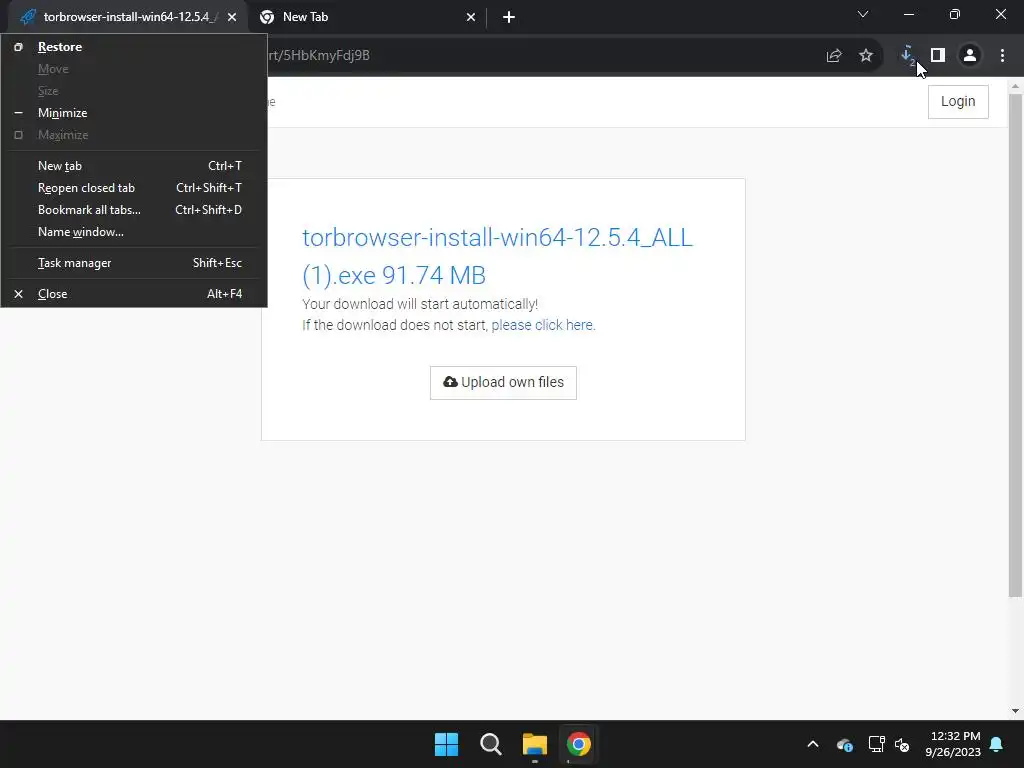Choose Close Alt+F4 menu entry

[x=134, y=294]
